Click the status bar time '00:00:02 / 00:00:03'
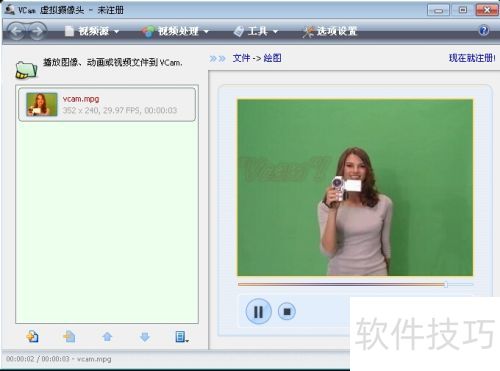This screenshot has height=371, width=500. pos(38,359)
